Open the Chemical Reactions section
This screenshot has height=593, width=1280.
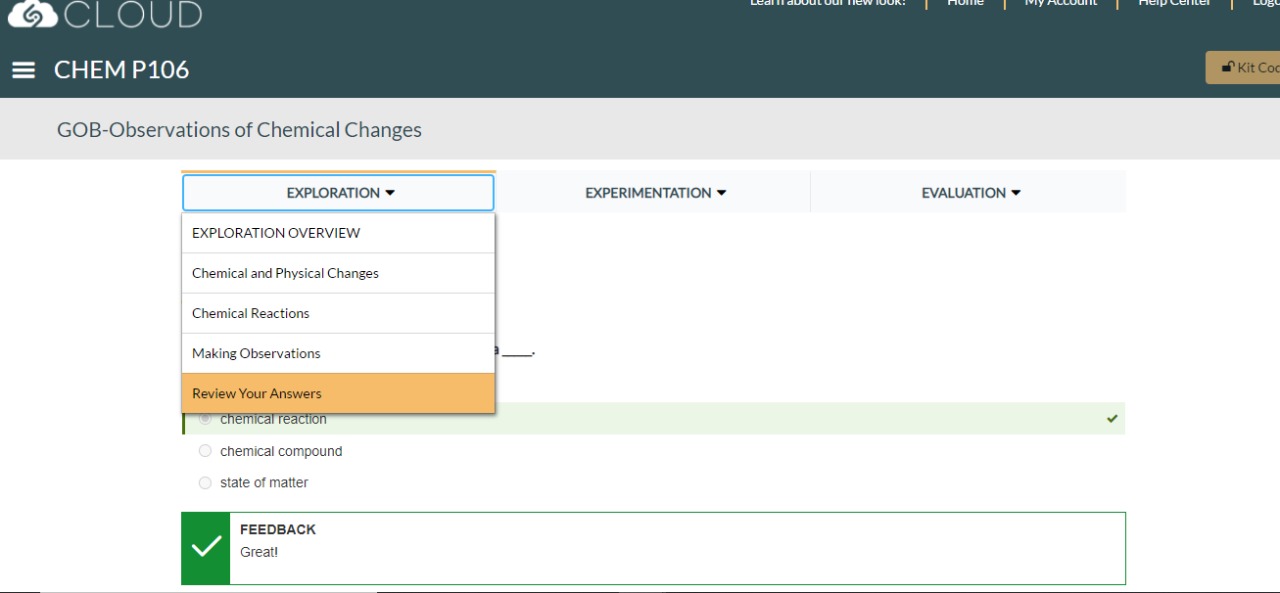click(x=251, y=313)
